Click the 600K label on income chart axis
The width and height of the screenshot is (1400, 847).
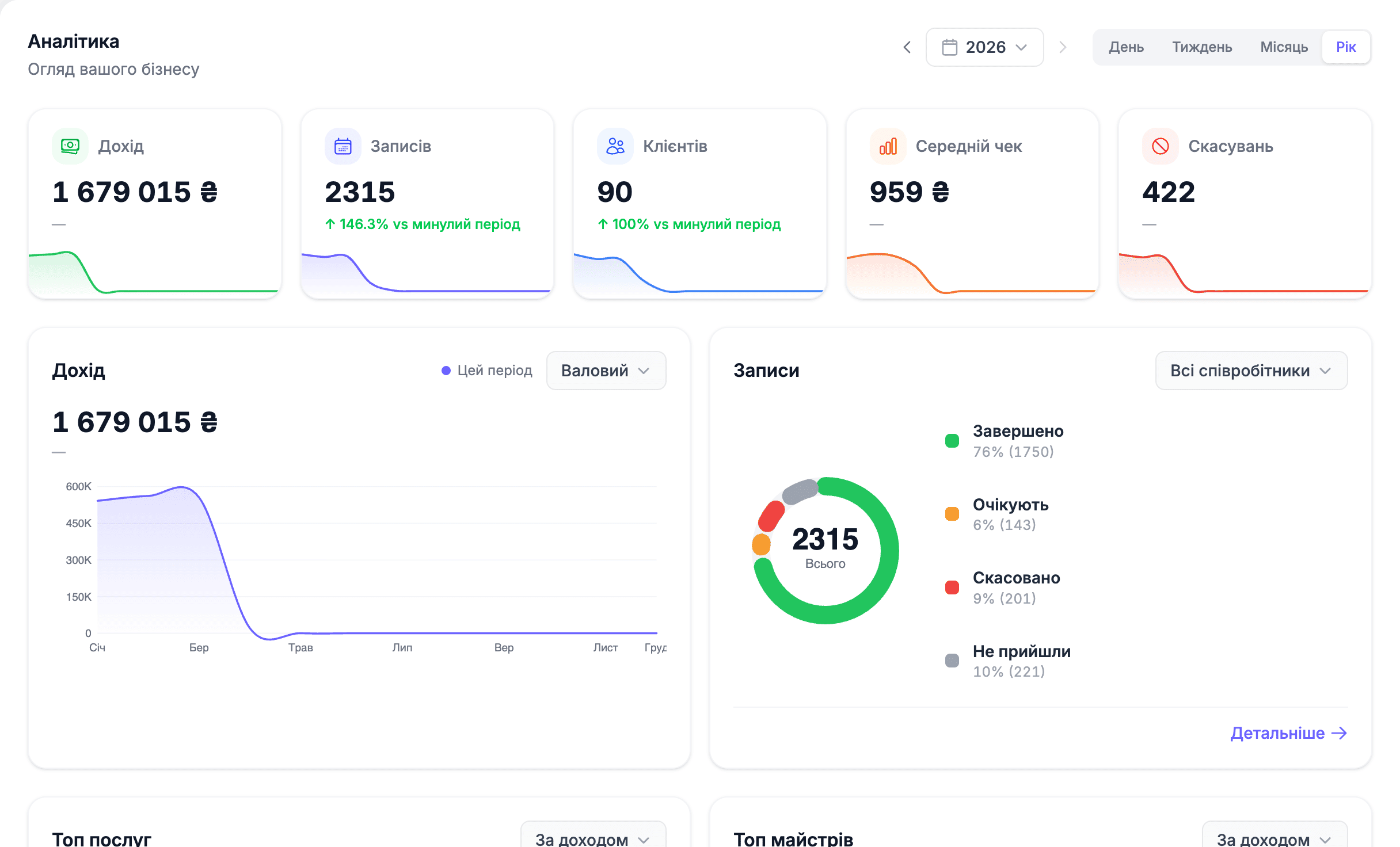coord(78,486)
